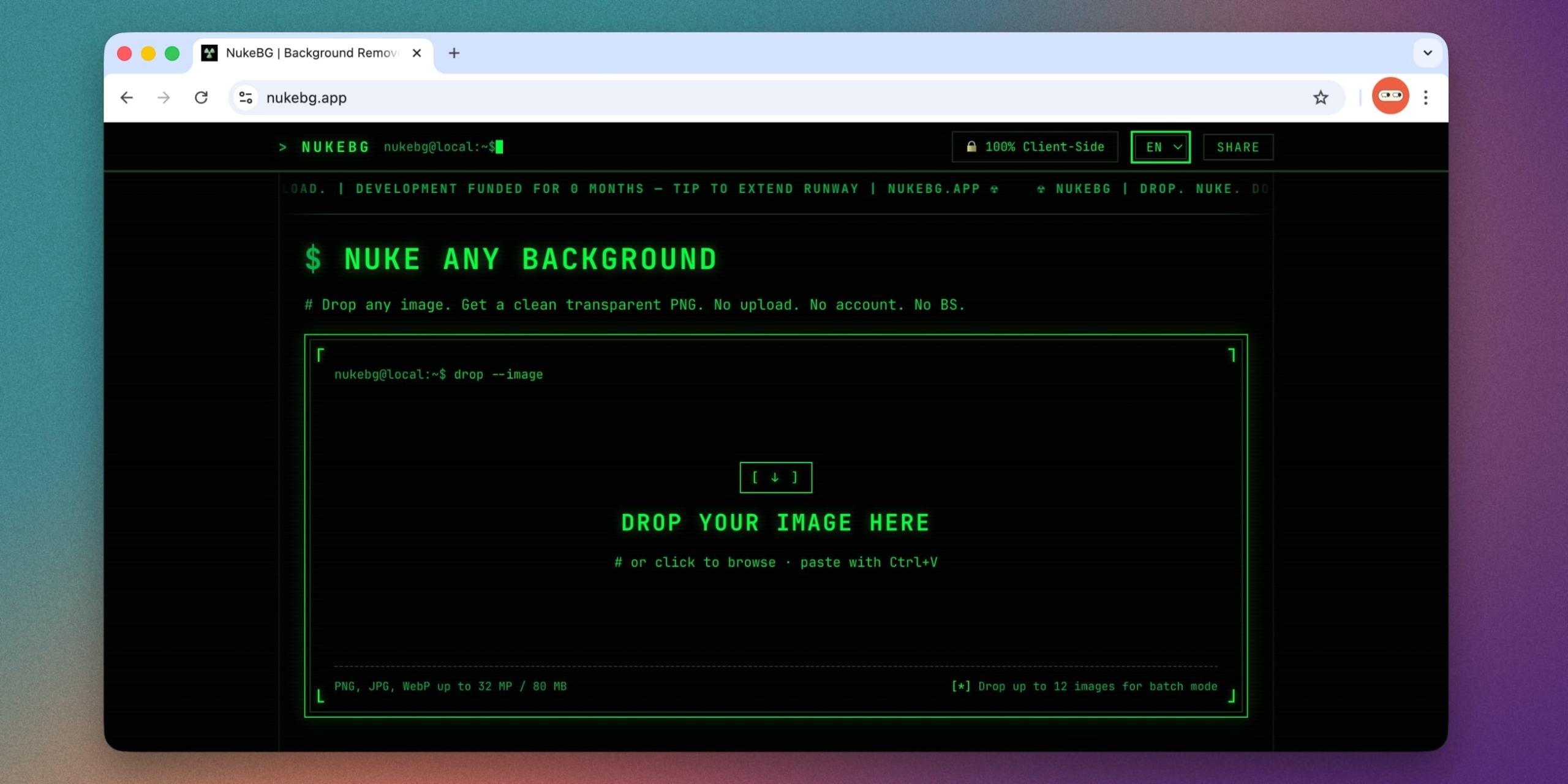Viewport: 1568px width, 784px height.
Task: Click 'PNG, JPG, WebP up to 32 MP' text
Action: [x=450, y=686]
